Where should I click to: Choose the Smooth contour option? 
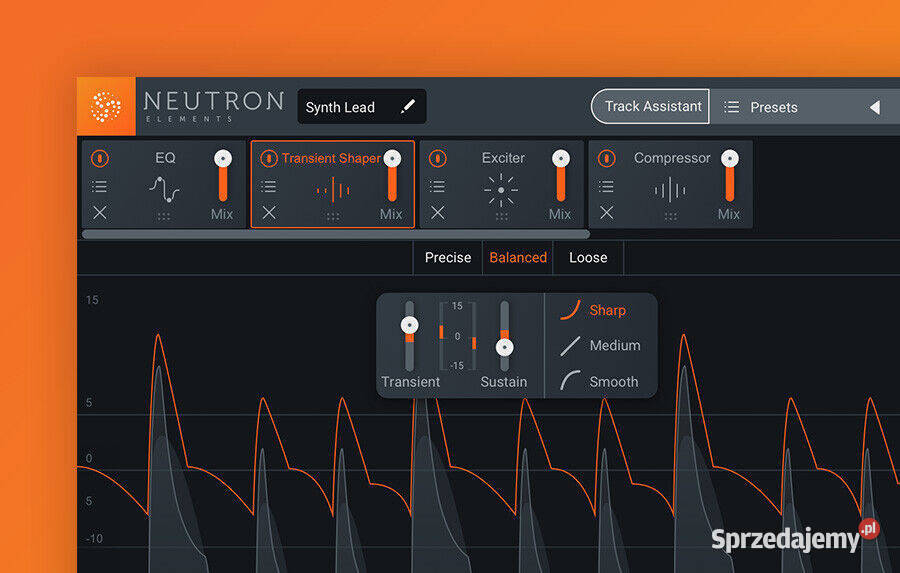tap(600, 381)
